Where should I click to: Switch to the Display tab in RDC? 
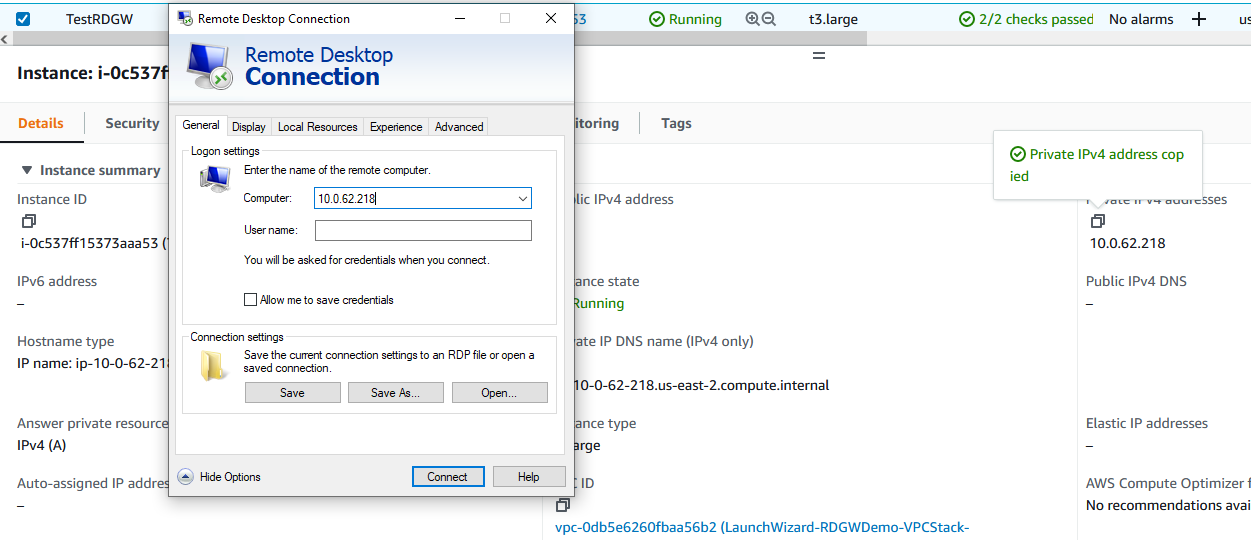[x=249, y=127]
